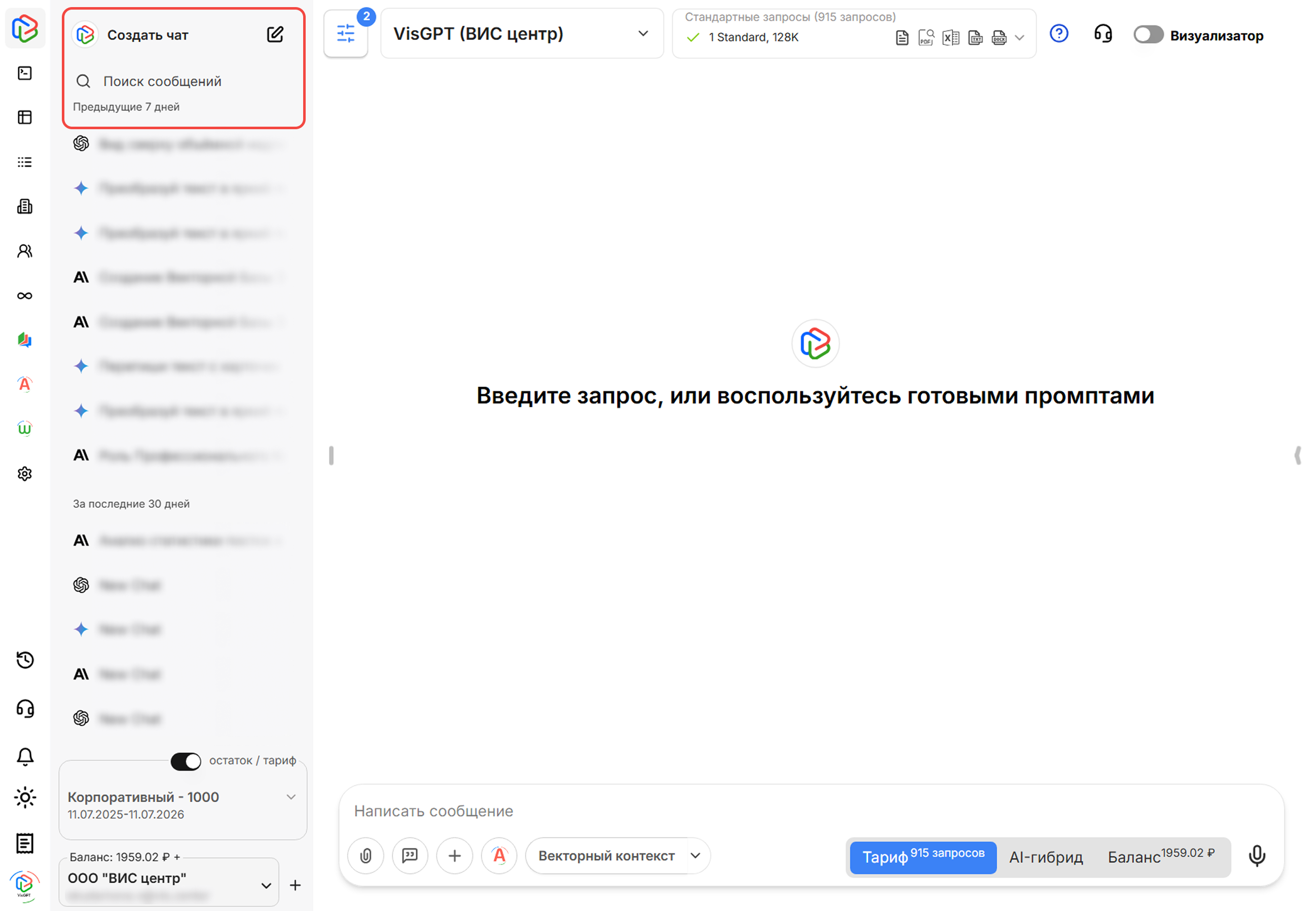Open prompt templates via quote bubble icon

tap(410, 856)
